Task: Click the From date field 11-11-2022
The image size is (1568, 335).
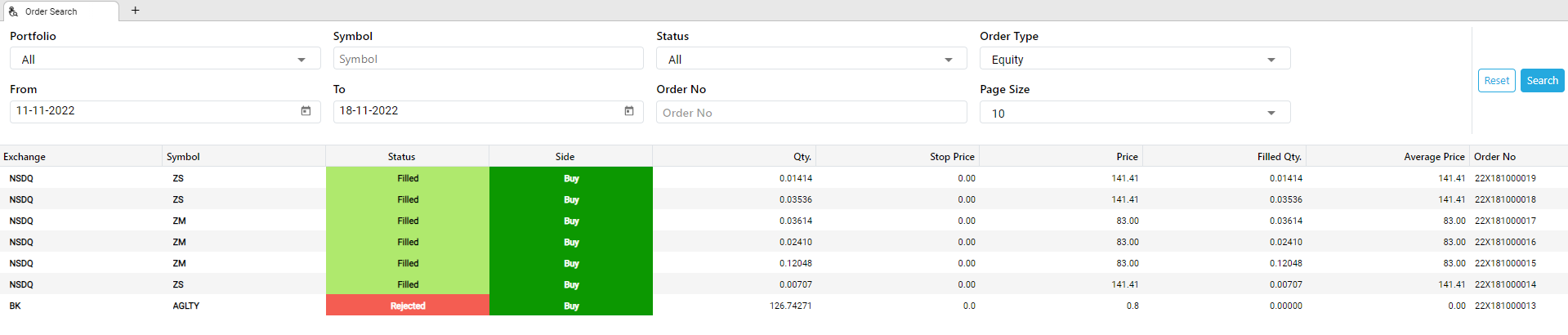Action: (x=165, y=111)
